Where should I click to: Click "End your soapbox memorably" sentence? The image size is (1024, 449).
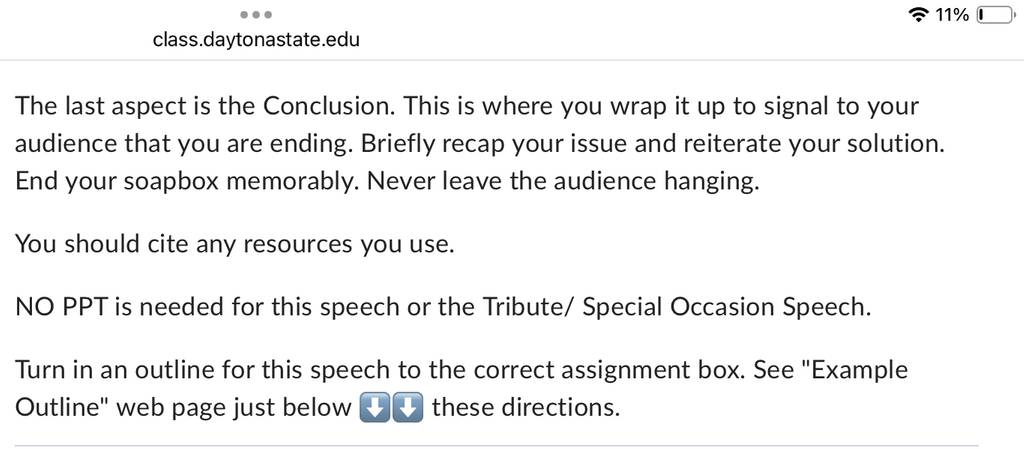click(187, 182)
